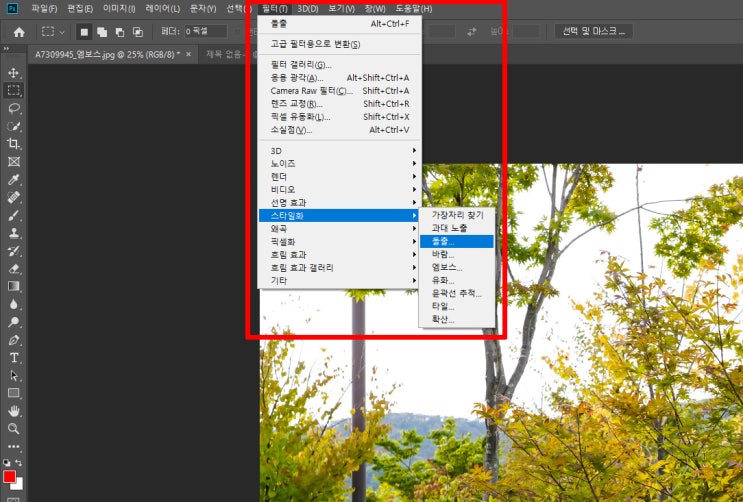Select the Blur tool
The image size is (743, 502).
coord(13,304)
